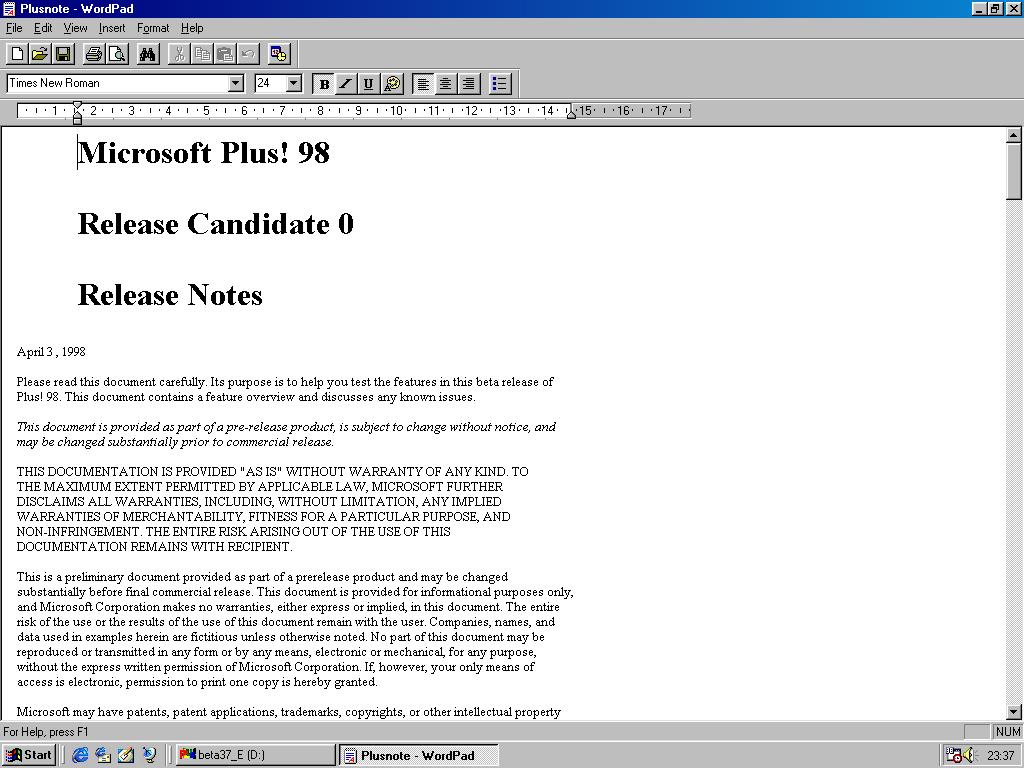Place cursor in the Microsoft Plus! 98 heading
This screenshot has height=768, width=1024.
point(204,153)
